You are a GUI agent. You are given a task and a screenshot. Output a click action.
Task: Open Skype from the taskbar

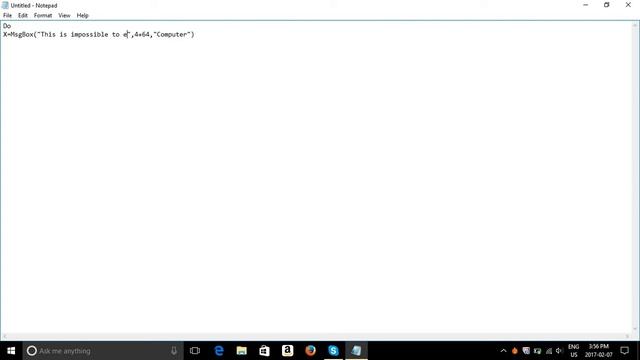(333, 351)
